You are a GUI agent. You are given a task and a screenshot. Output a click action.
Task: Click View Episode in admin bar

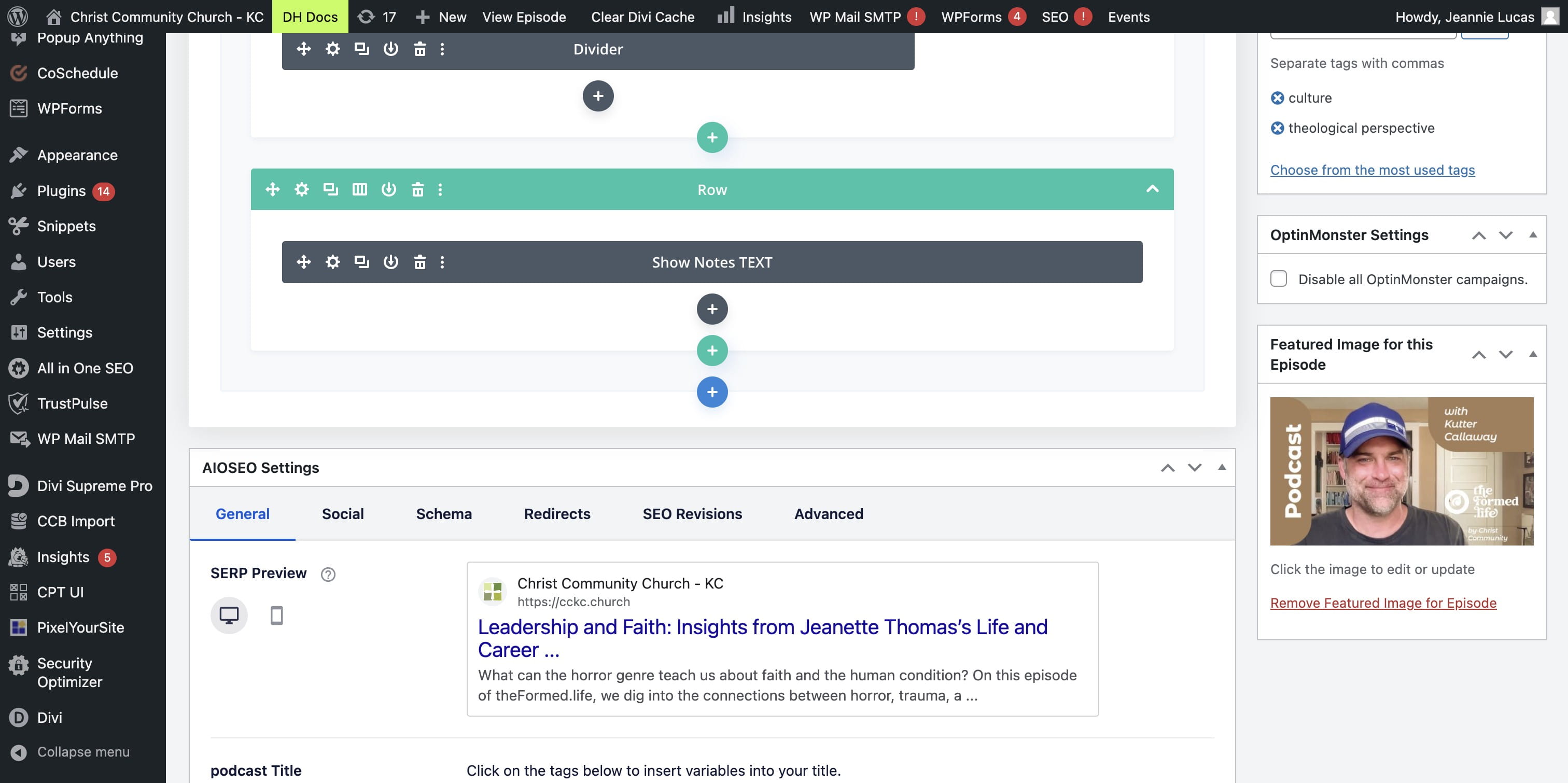click(x=524, y=17)
